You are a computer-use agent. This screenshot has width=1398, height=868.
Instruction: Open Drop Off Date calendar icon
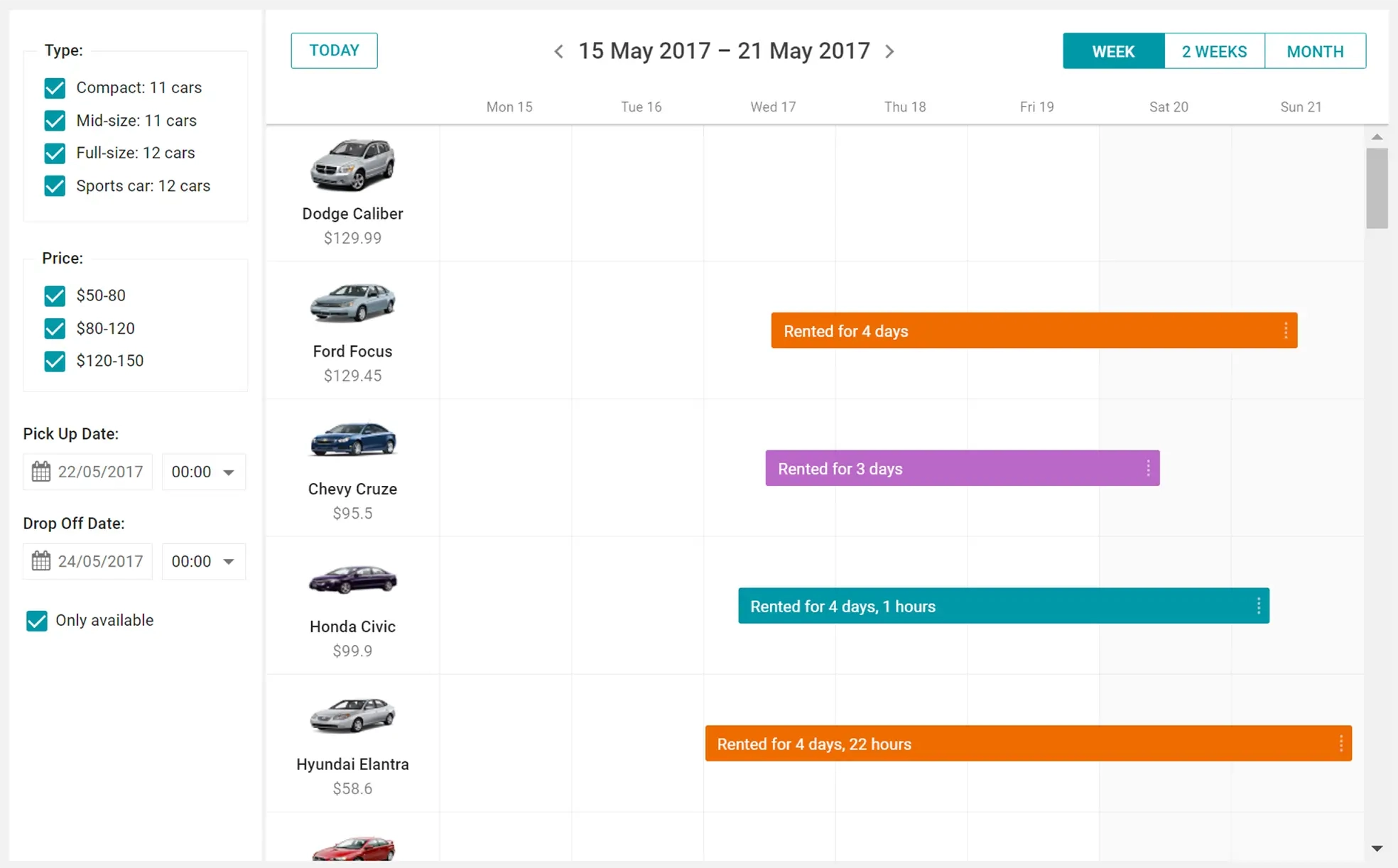coord(41,561)
